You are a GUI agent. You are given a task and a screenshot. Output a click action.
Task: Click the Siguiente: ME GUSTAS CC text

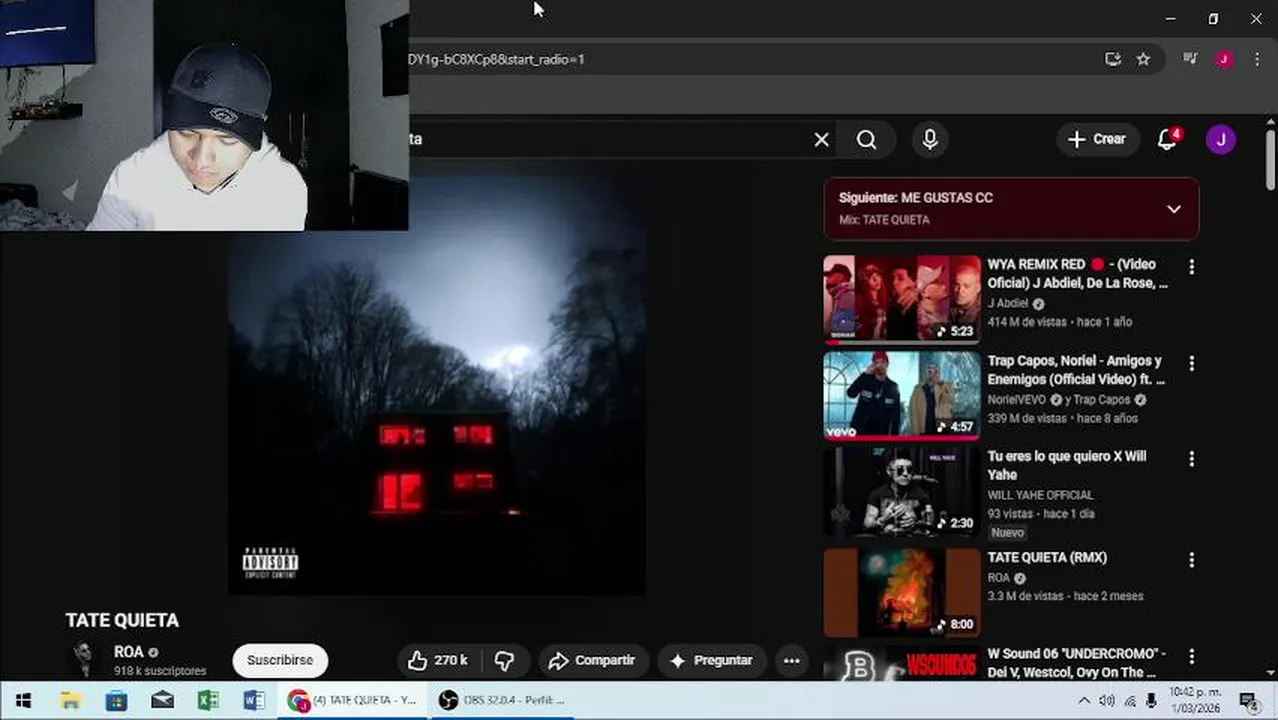tap(915, 198)
